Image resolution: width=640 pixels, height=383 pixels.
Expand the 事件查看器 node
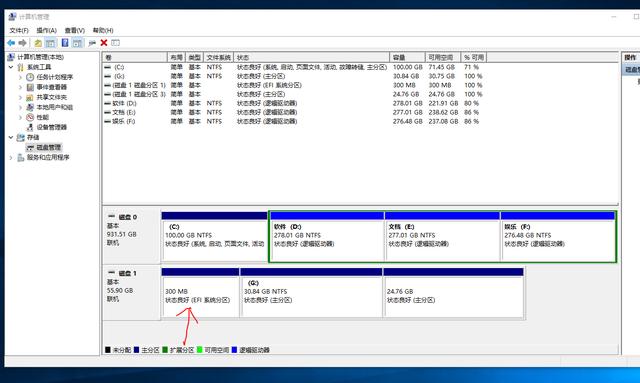click(x=20, y=87)
